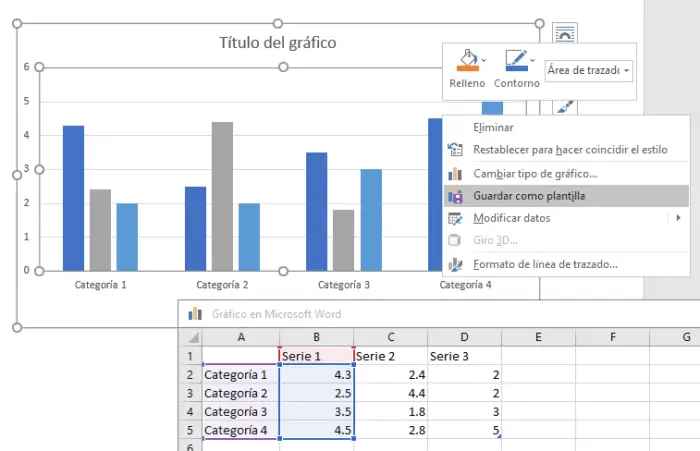Click the Categoría 1 axis label on chart

click(100, 285)
